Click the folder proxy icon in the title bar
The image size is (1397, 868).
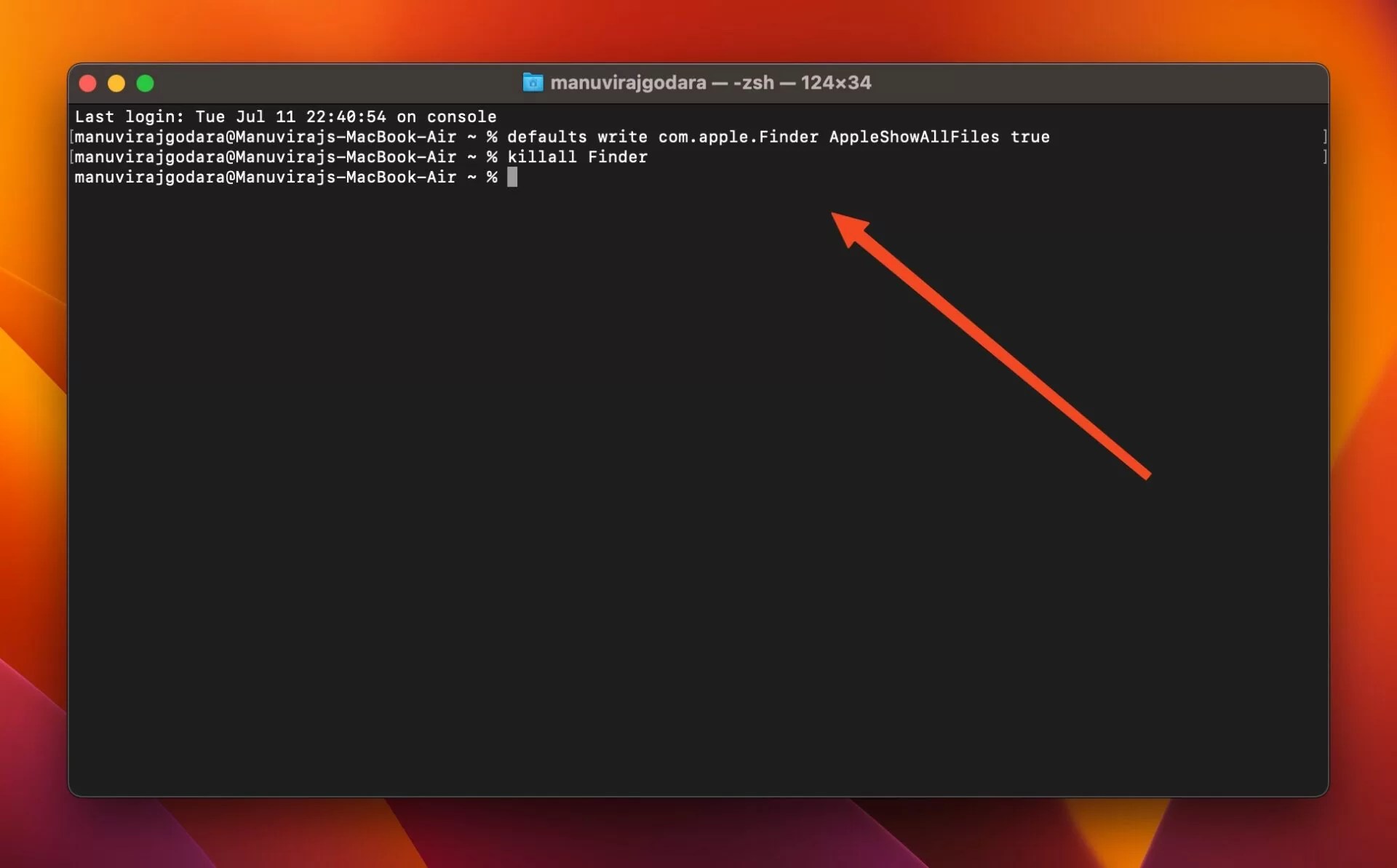coord(533,82)
